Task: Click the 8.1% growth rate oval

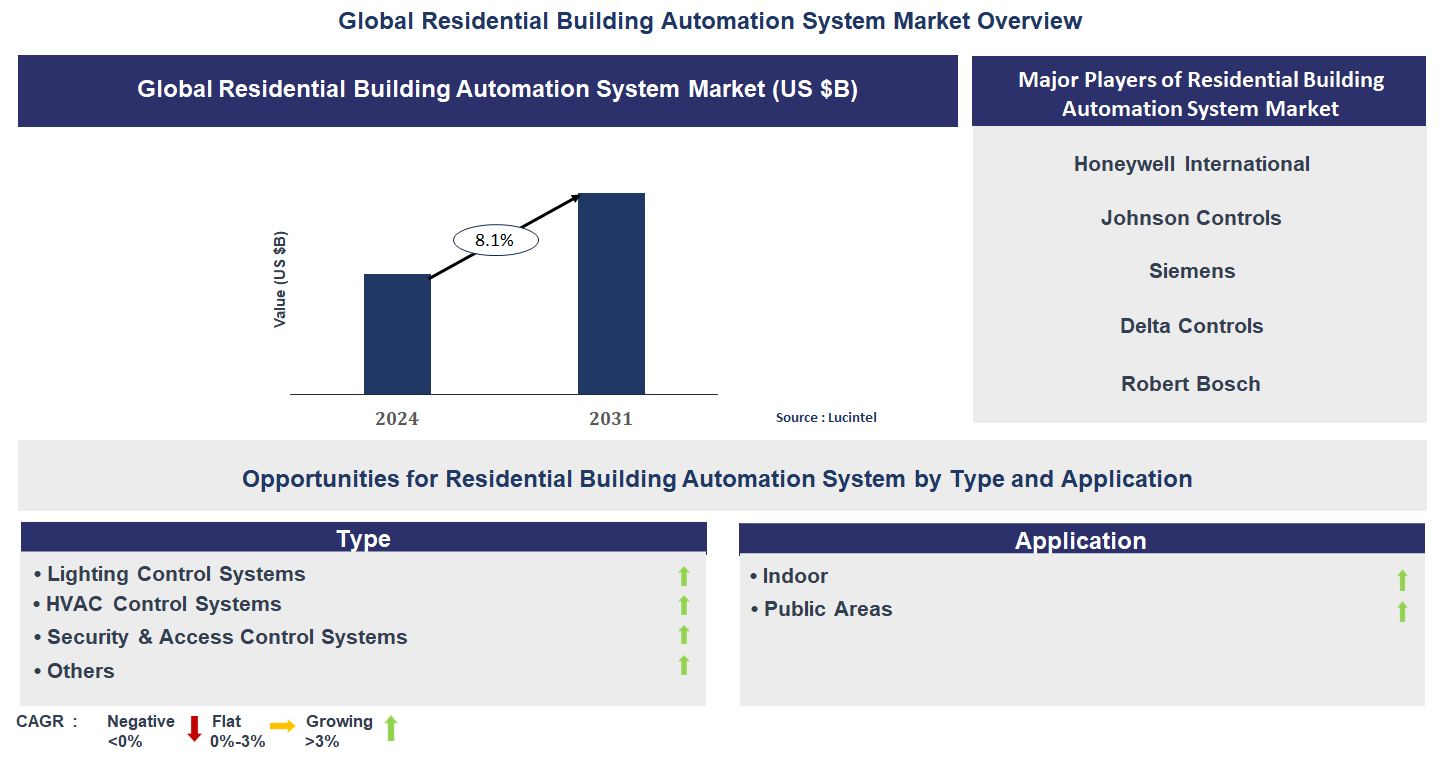Action: (x=495, y=240)
